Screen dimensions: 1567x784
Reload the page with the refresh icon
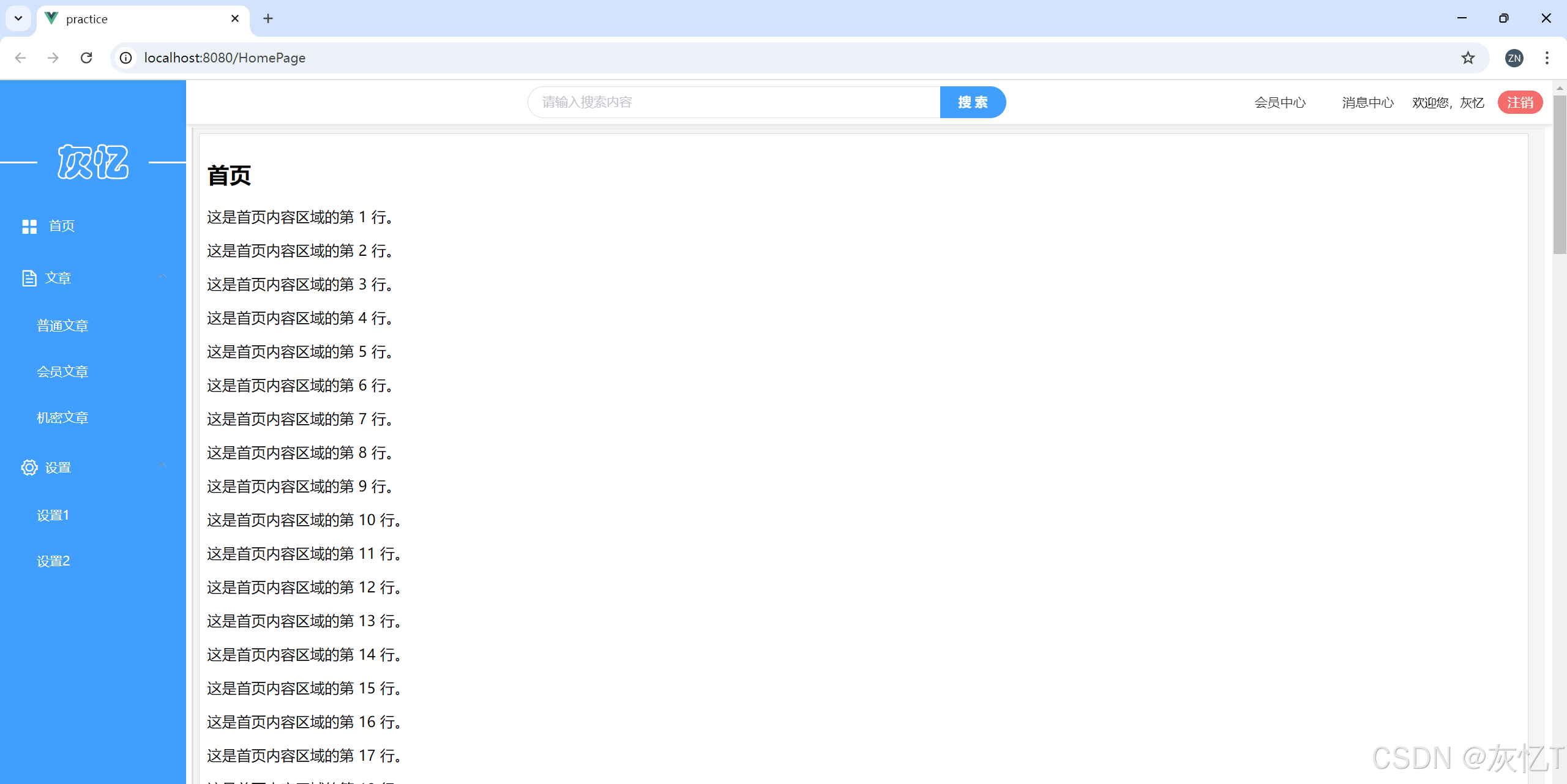(86, 58)
